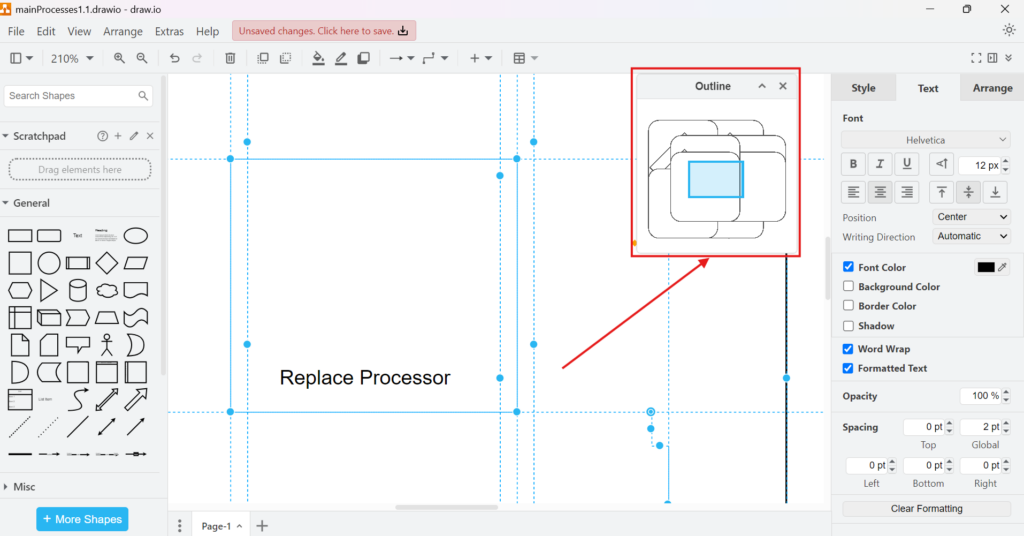The image size is (1024, 536).
Task: Click the eyedropper next to Font Color
Action: [1002, 267]
